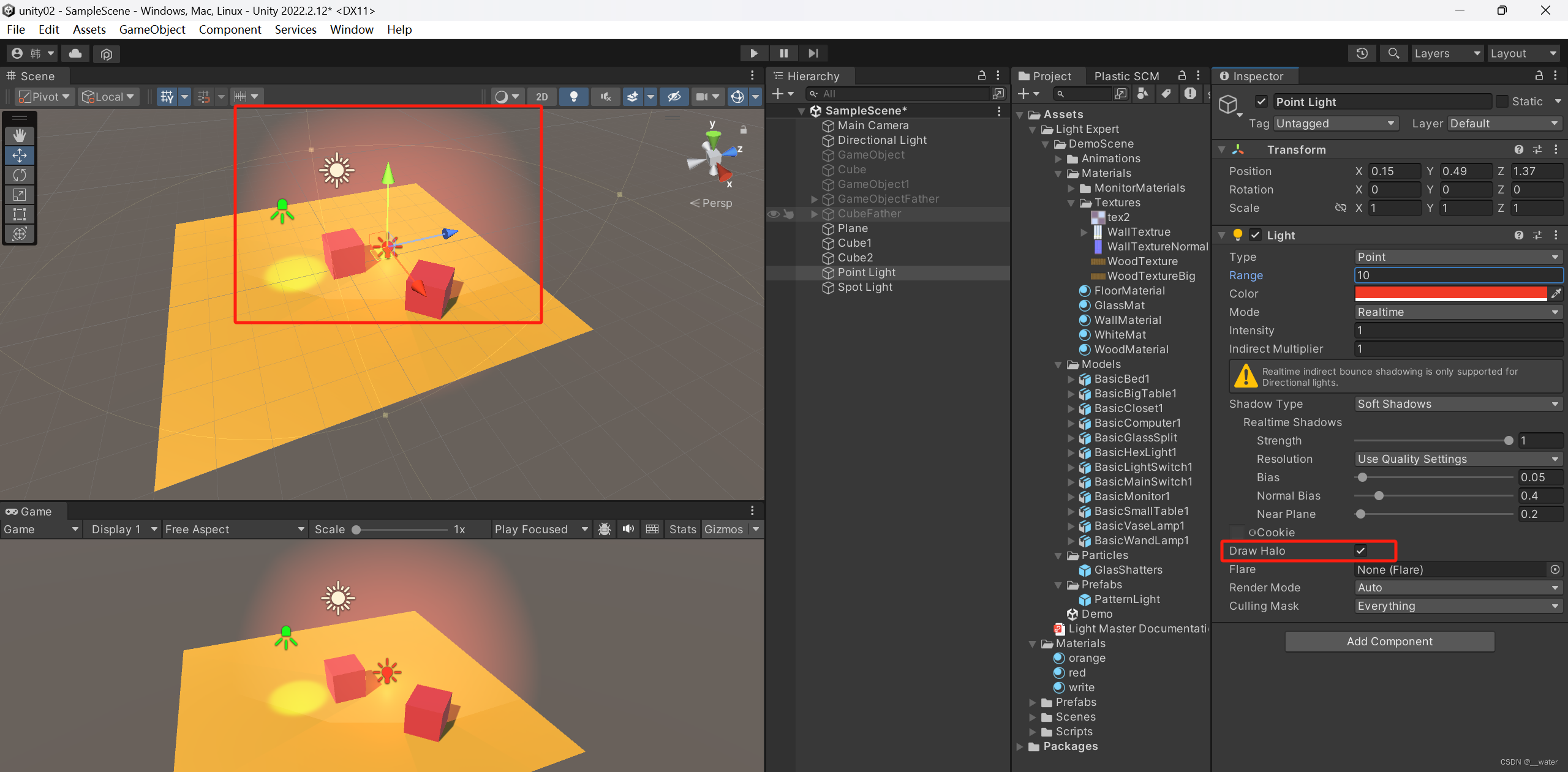The image size is (1568, 772).
Task: Switch to the Plastic SCM tab
Action: pyautogui.click(x=1126, y=76)
